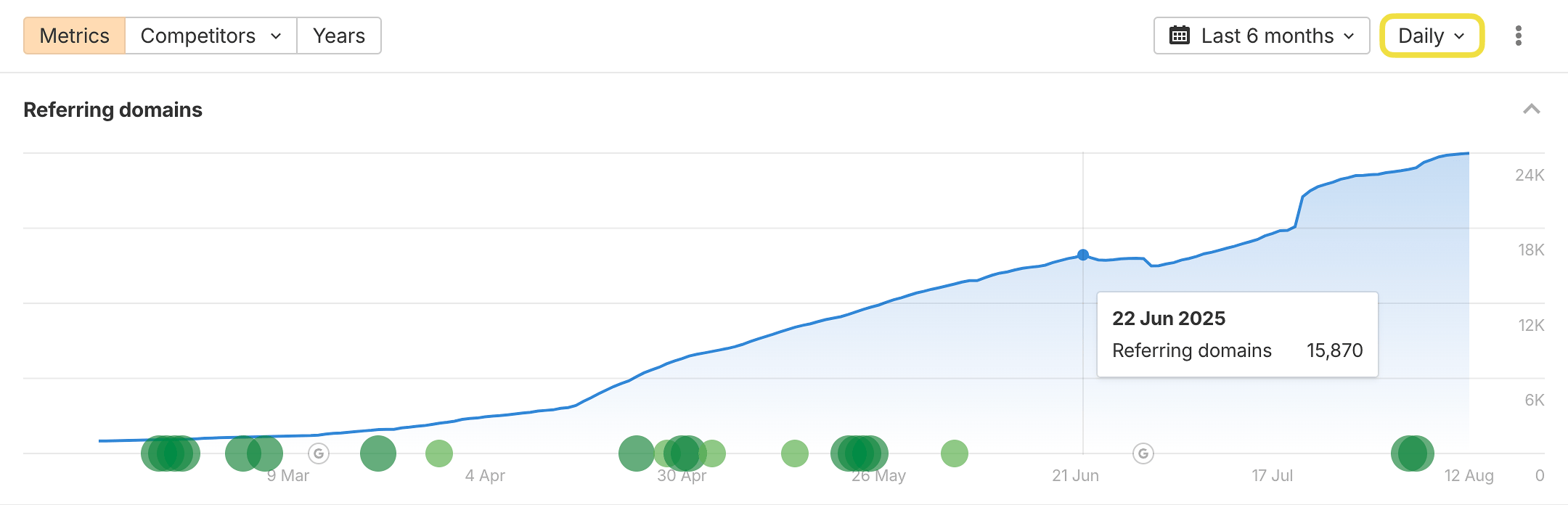Change the Daily granularity dropdown
Image resolution: width=1568 pixels, height=505 pixels.
pos(1431,36)
